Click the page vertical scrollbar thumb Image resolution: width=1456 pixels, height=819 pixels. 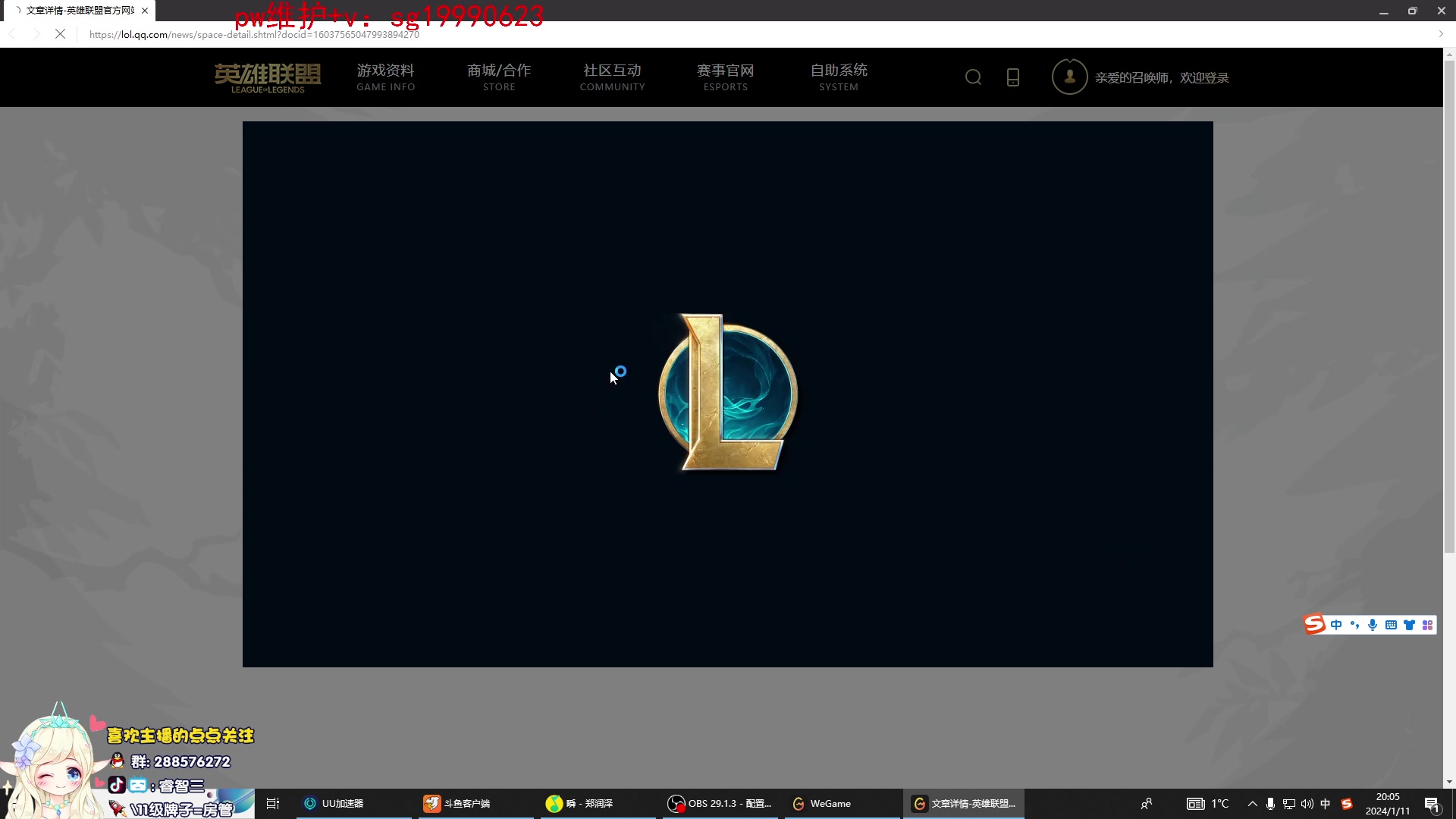click(1449, 306)
